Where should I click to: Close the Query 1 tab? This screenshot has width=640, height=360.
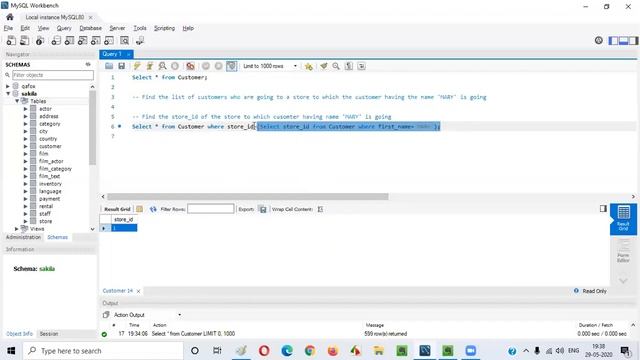(129, 54)
